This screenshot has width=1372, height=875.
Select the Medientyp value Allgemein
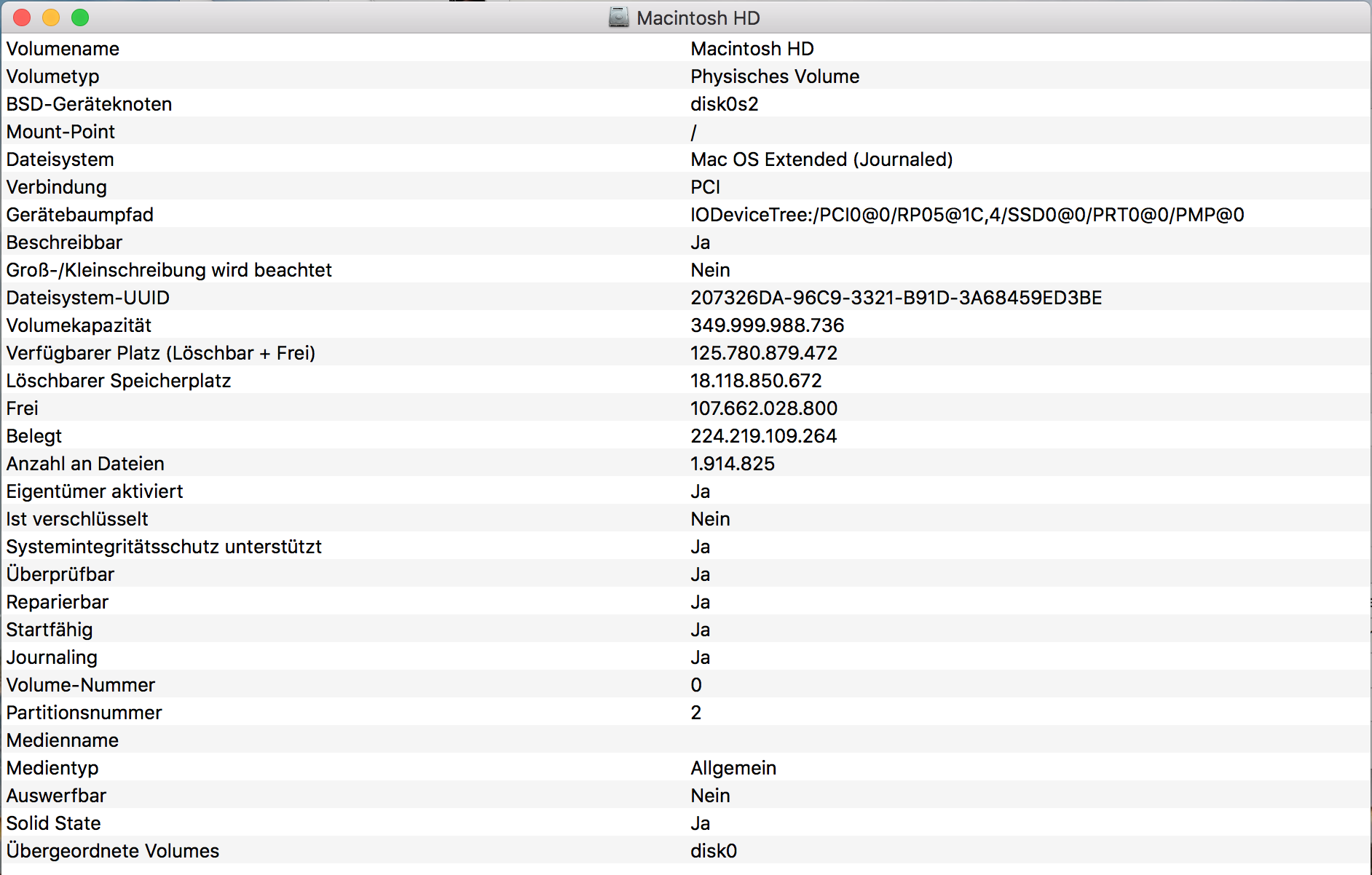pos(733,768)
